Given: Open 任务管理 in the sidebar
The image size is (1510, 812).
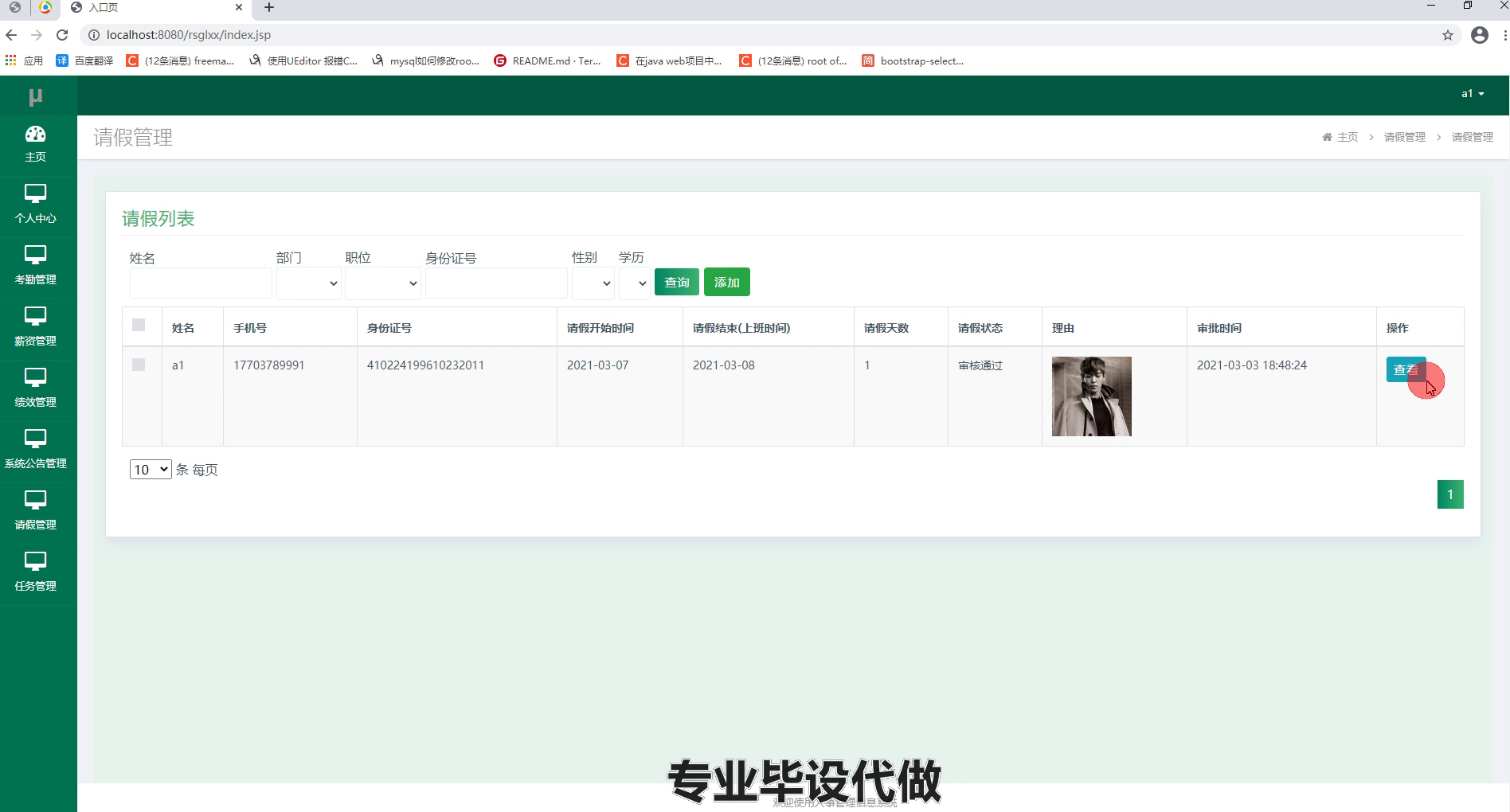Looking at the screenshot, I should [x=35, y=572].
